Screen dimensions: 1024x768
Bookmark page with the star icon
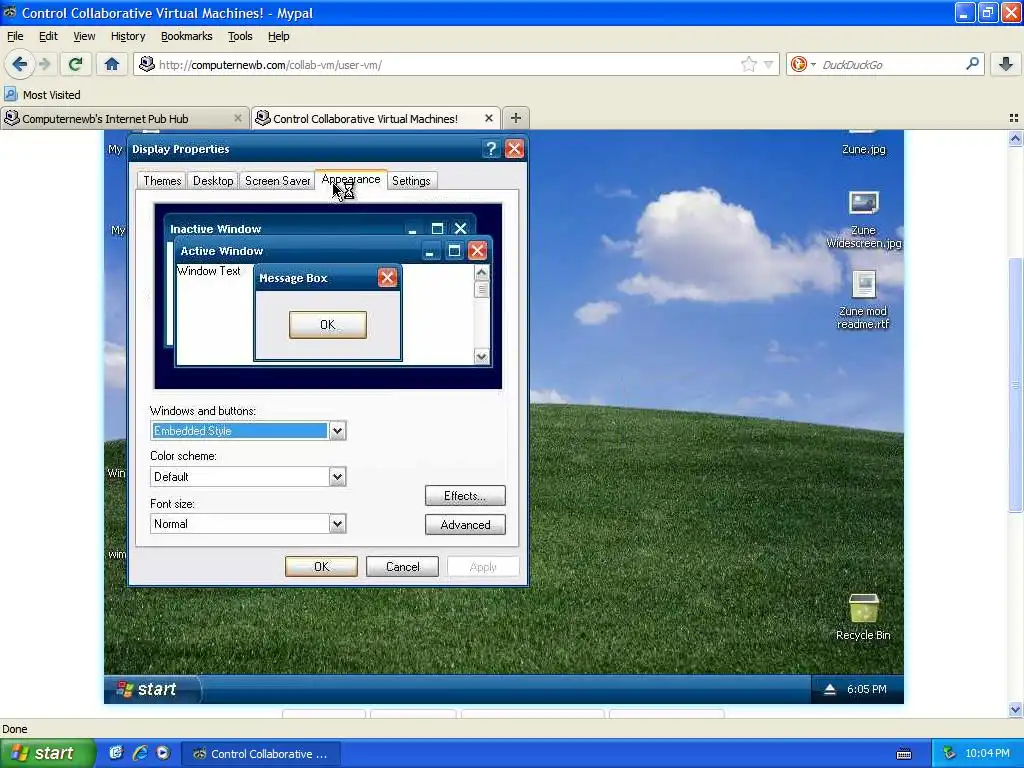pyautogui.click(x=748, y=64)
